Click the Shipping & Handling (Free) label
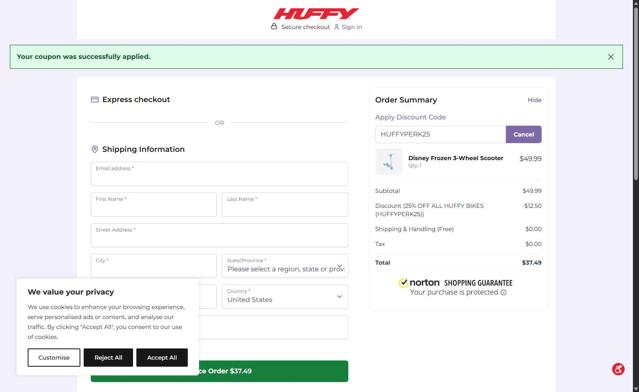 [x=414, y=229]
